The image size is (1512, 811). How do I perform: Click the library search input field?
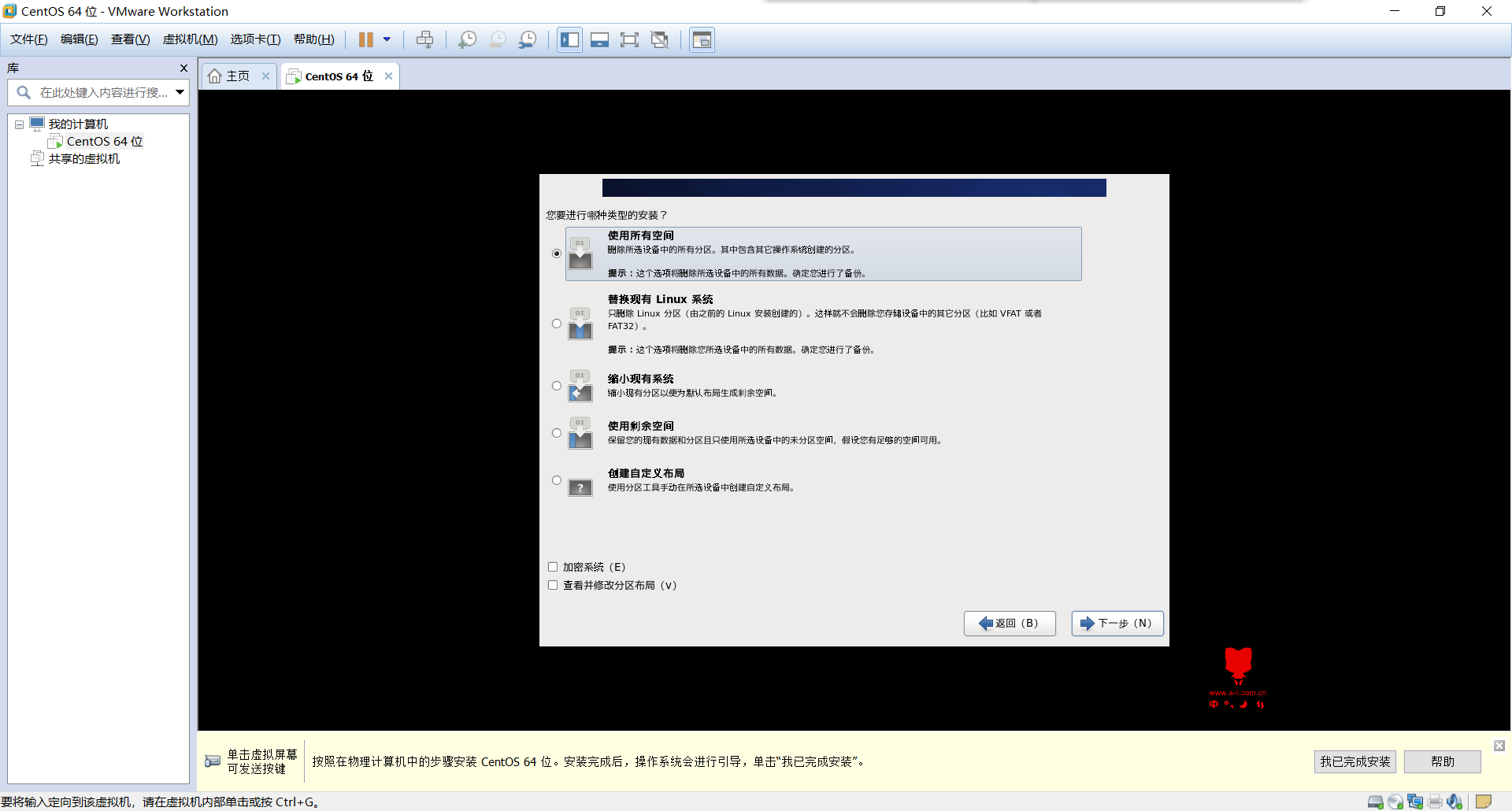tap(102, 92)
